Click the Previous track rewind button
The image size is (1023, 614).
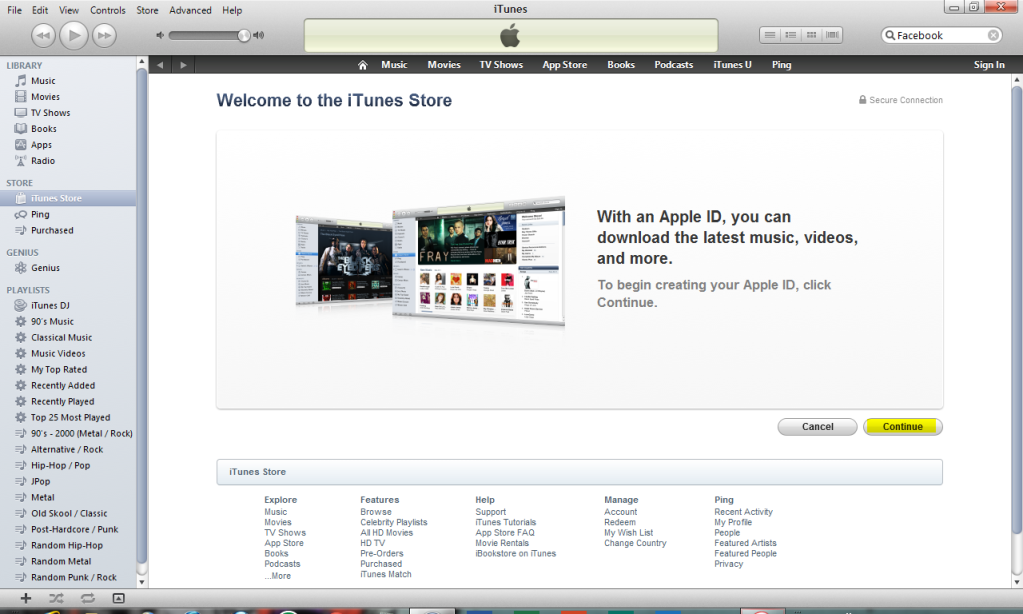43,35
